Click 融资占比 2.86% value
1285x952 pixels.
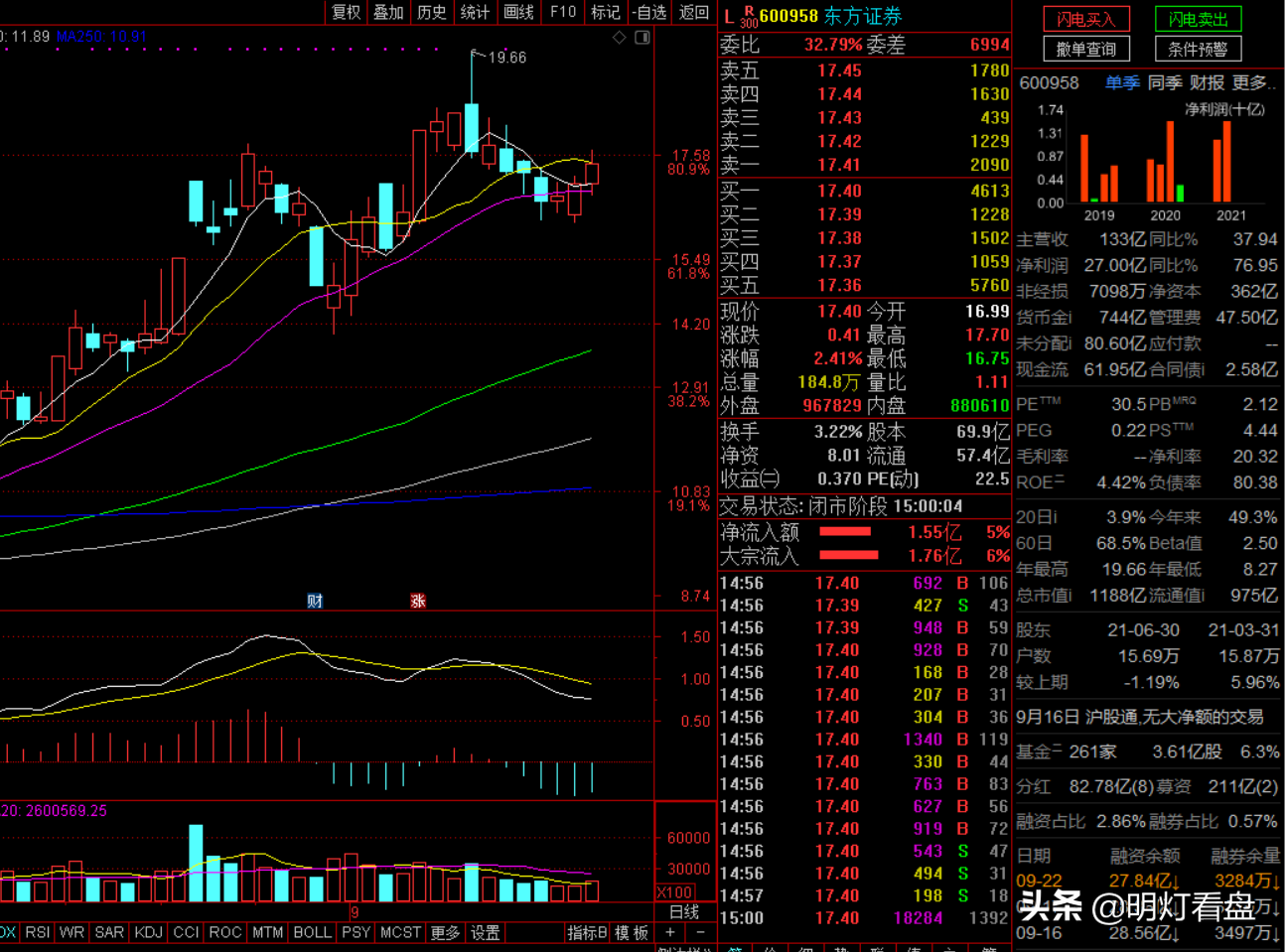coord(1121,821)
